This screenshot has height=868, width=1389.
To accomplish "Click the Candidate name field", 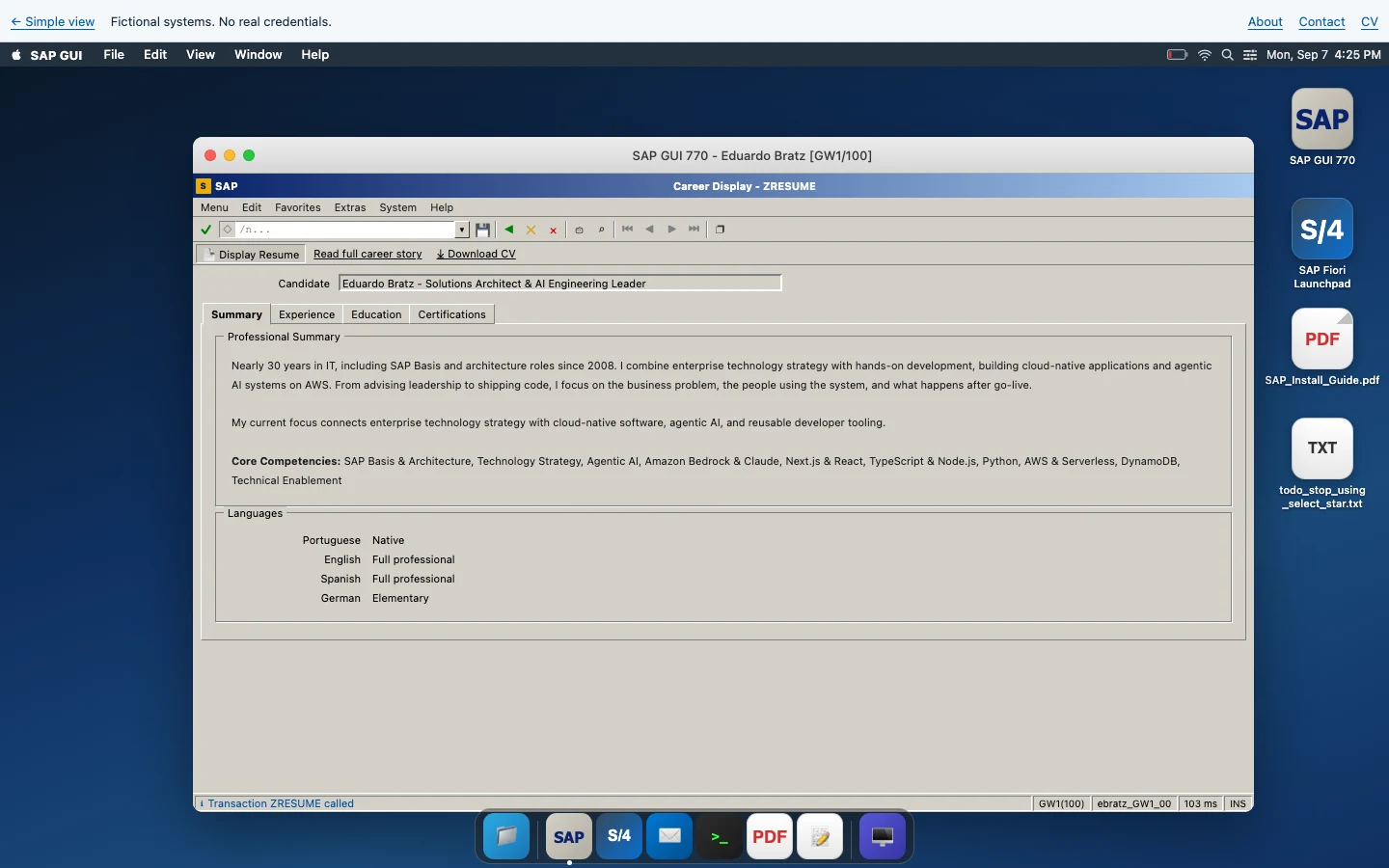I will coord(560,284).
